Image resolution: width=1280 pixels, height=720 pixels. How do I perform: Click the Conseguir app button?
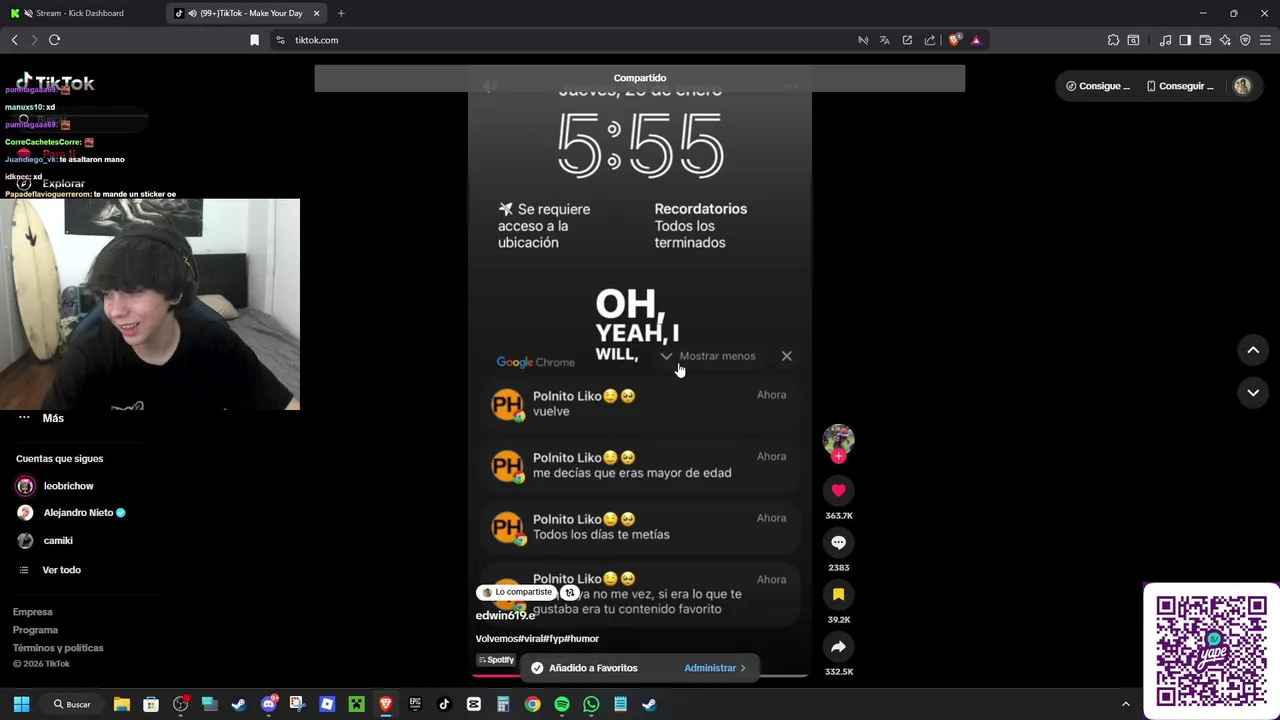tap(1180, 86)
